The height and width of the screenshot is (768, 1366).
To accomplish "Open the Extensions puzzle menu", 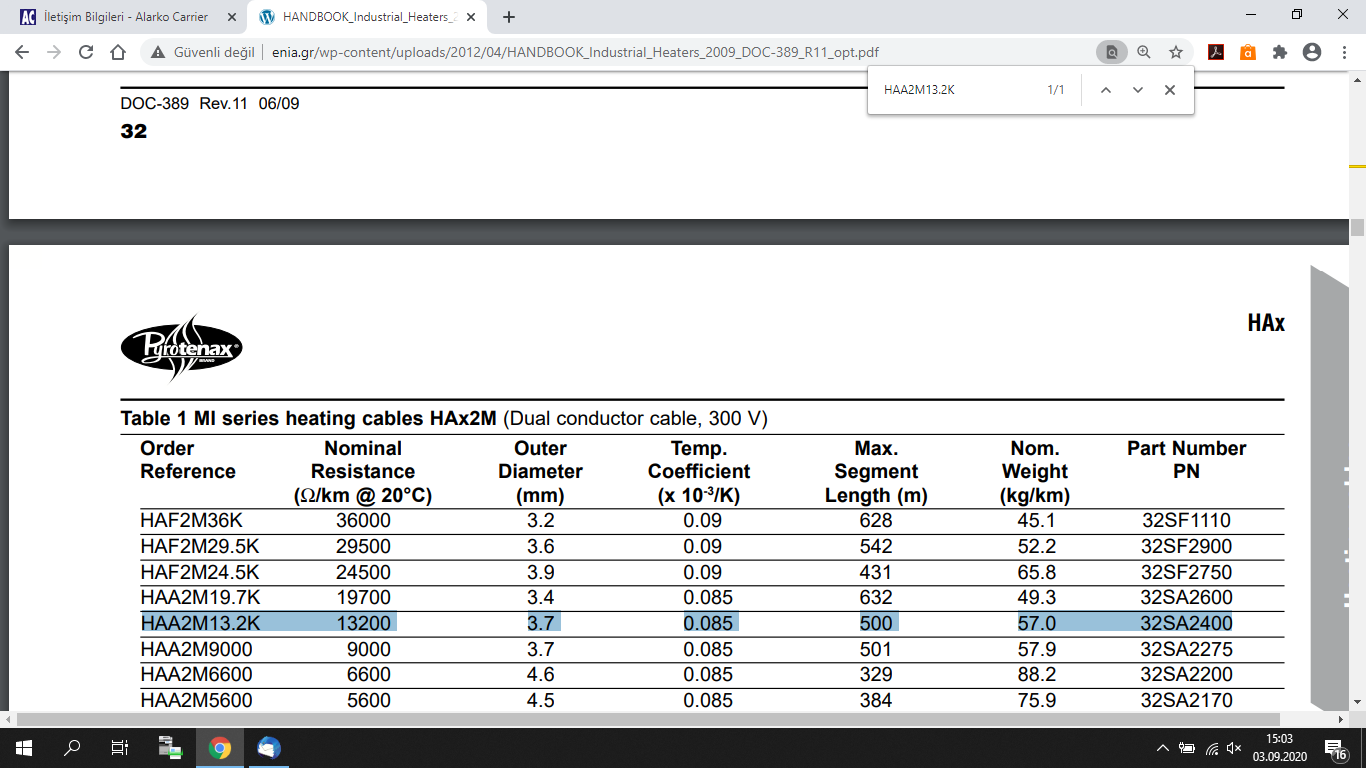I will (1280, 53).
